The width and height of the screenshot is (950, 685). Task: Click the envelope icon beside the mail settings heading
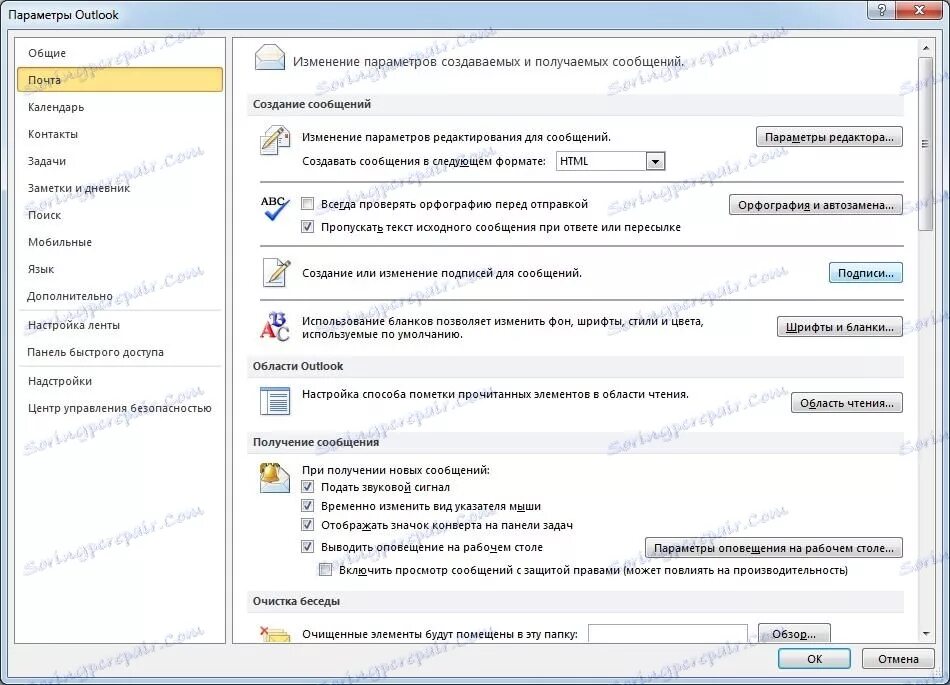[270, 59]
